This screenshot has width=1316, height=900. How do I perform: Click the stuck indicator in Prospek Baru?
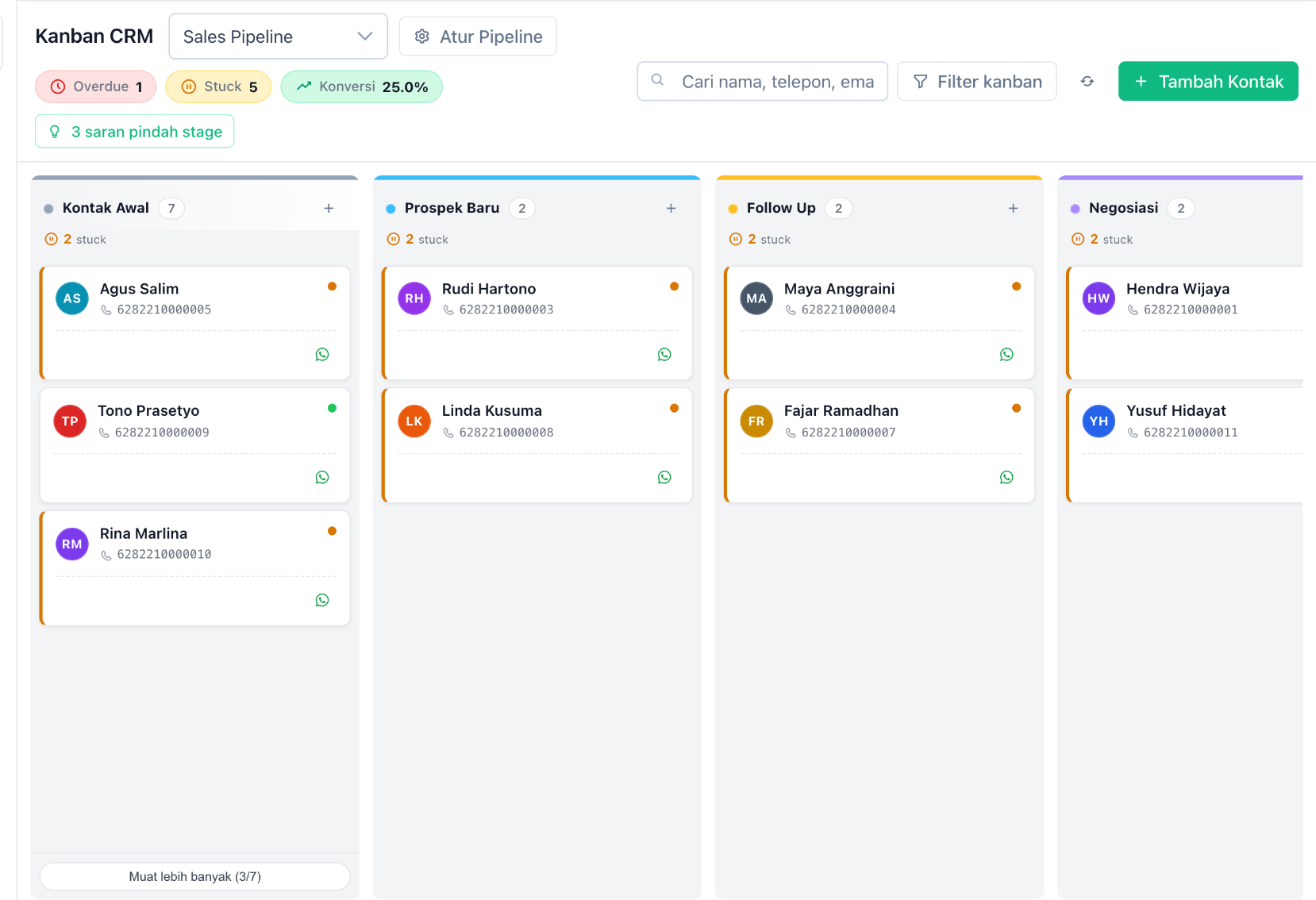[418, 239]
